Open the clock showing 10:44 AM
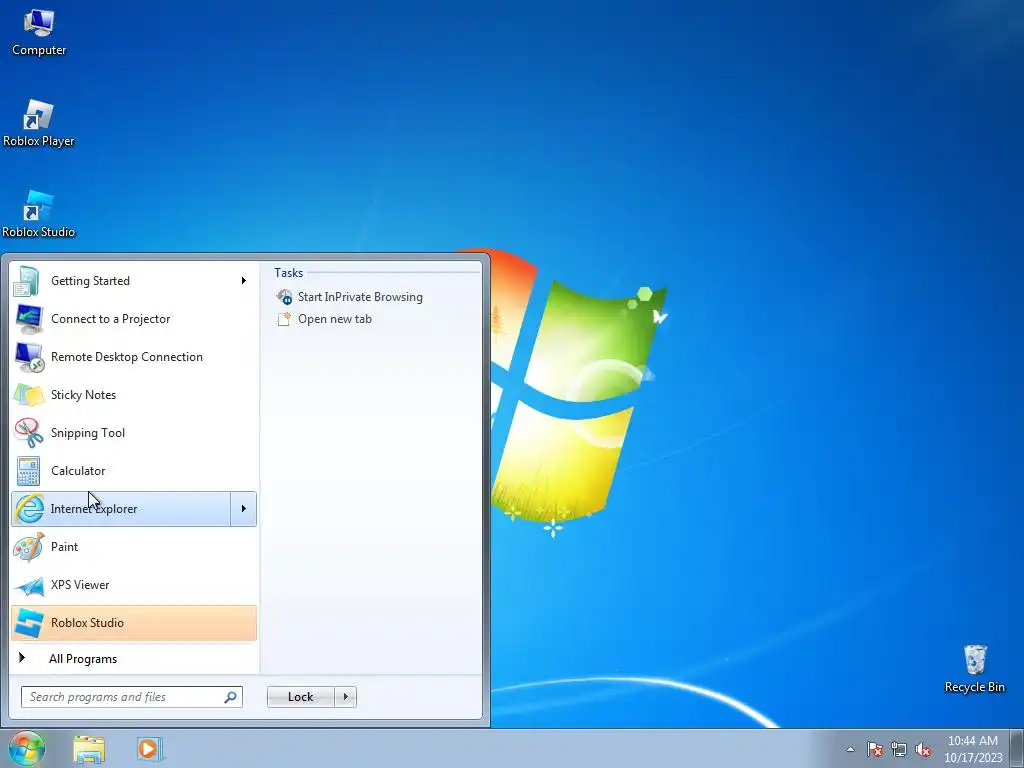Image resolution: width=1024 pixels, height=768 pixels. [973, 749]
